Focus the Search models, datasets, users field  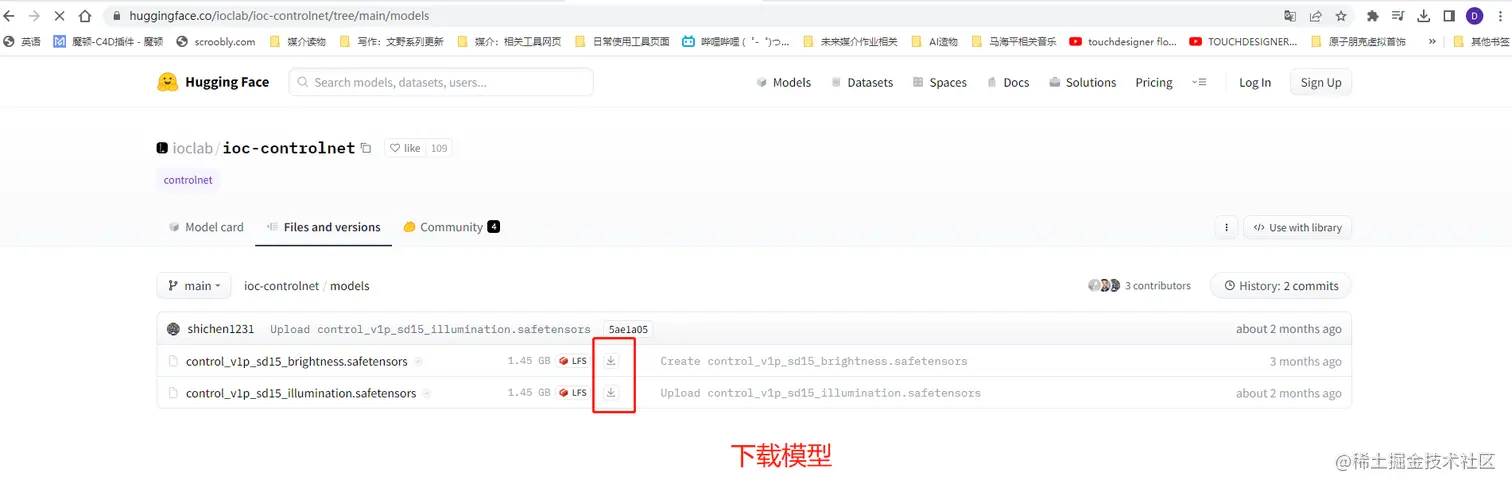click(x=441, y=82)
